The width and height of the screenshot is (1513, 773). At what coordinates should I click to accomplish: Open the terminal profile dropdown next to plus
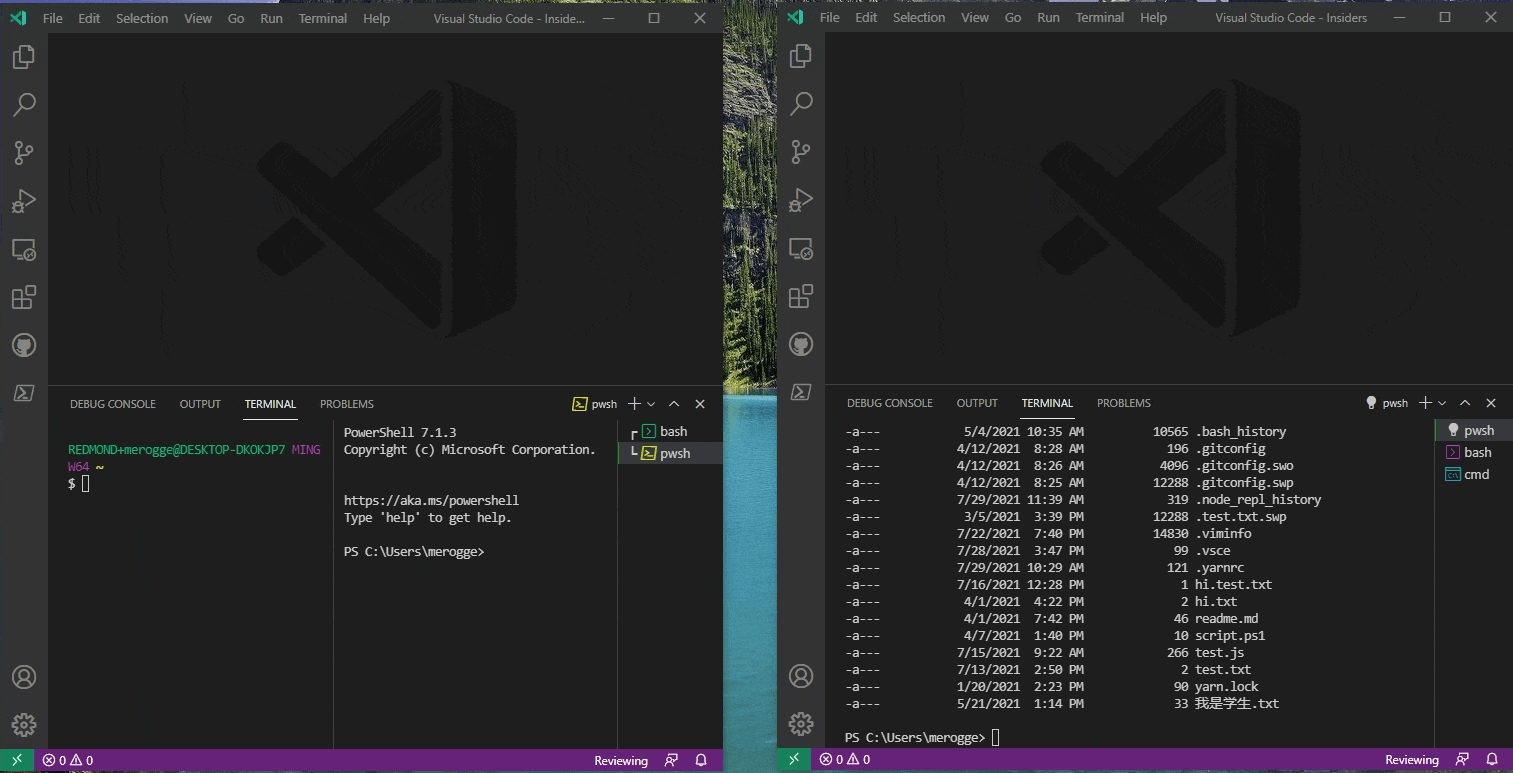[650, 404]
